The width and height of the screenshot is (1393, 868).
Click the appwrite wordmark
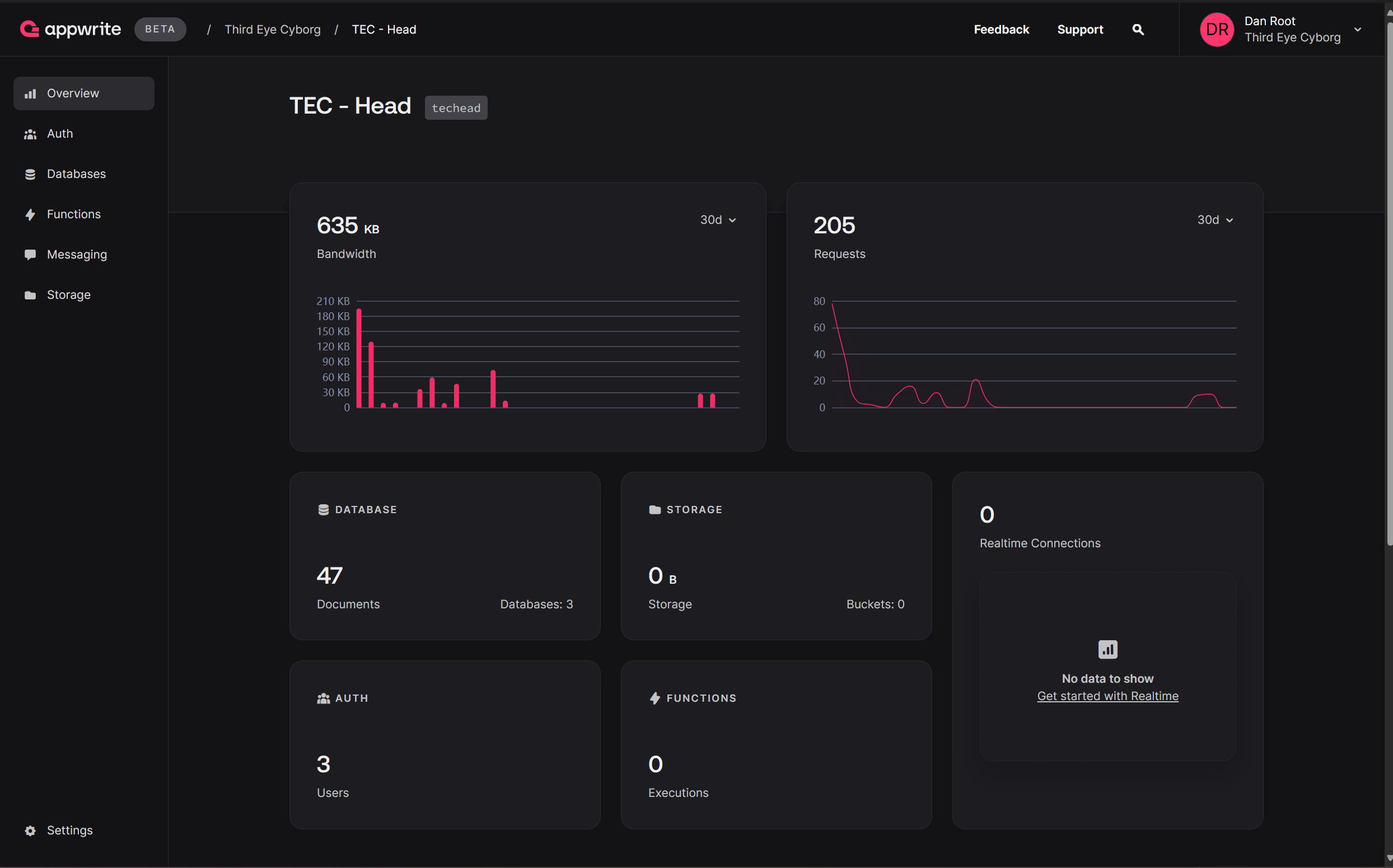pyautogui.click(x=83, y=29)
